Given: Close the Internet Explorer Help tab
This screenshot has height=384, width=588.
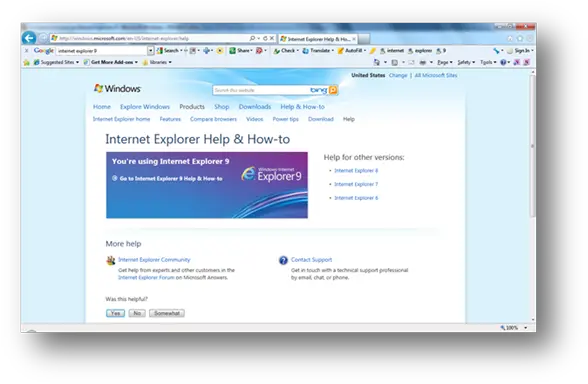Looking at the screenshot, I should click(x=354, y=39).
